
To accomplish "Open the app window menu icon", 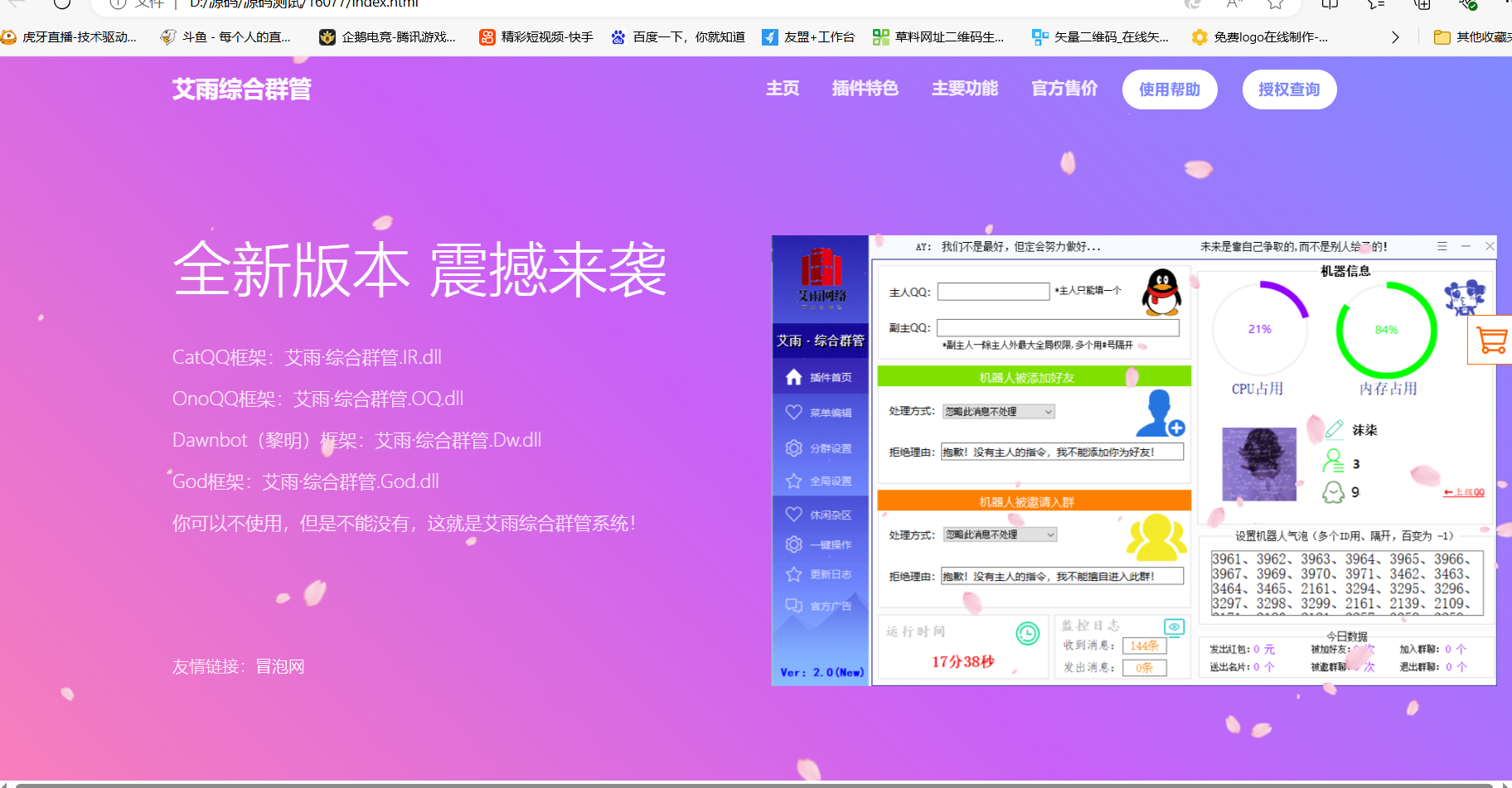I will (x=1442, y=246).
